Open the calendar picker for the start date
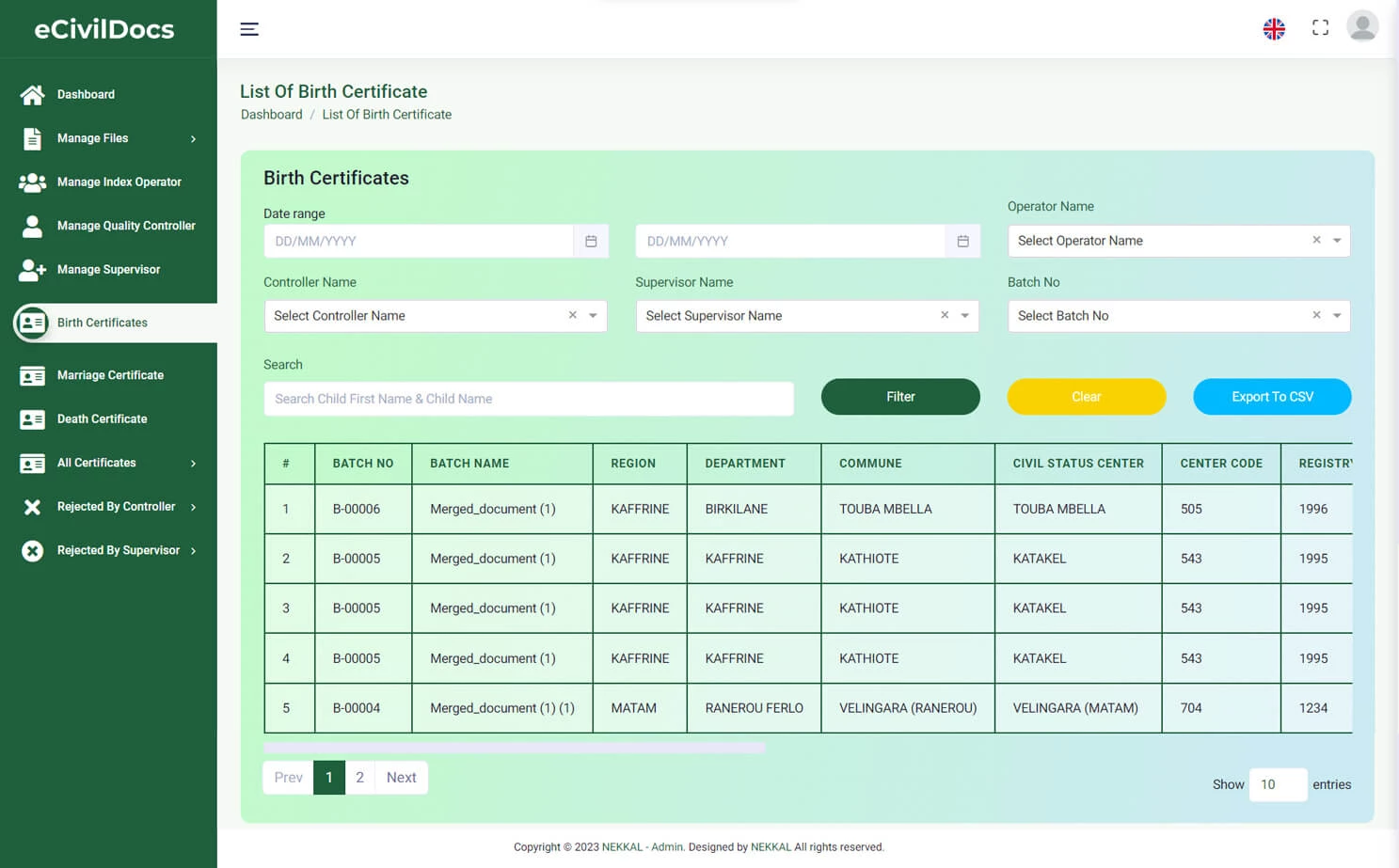 click(591, 241)
